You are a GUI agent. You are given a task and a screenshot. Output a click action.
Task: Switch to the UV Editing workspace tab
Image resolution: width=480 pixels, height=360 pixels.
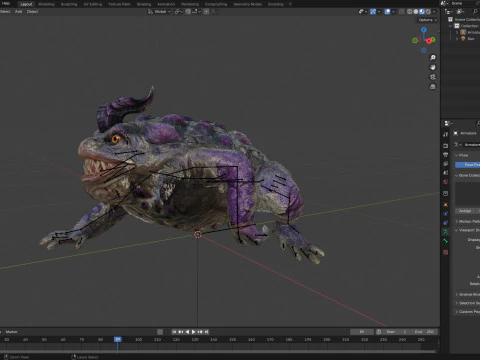pos(93,4)
